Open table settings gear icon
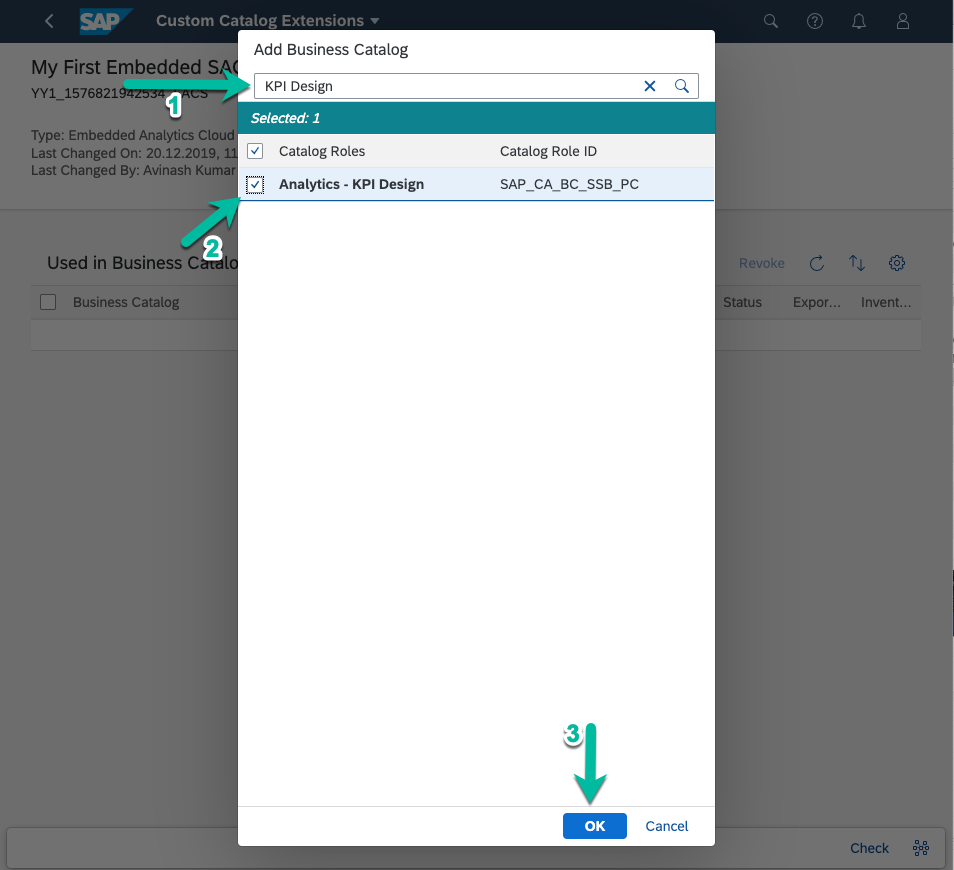 pyautogui.click(x=897, y=263)
